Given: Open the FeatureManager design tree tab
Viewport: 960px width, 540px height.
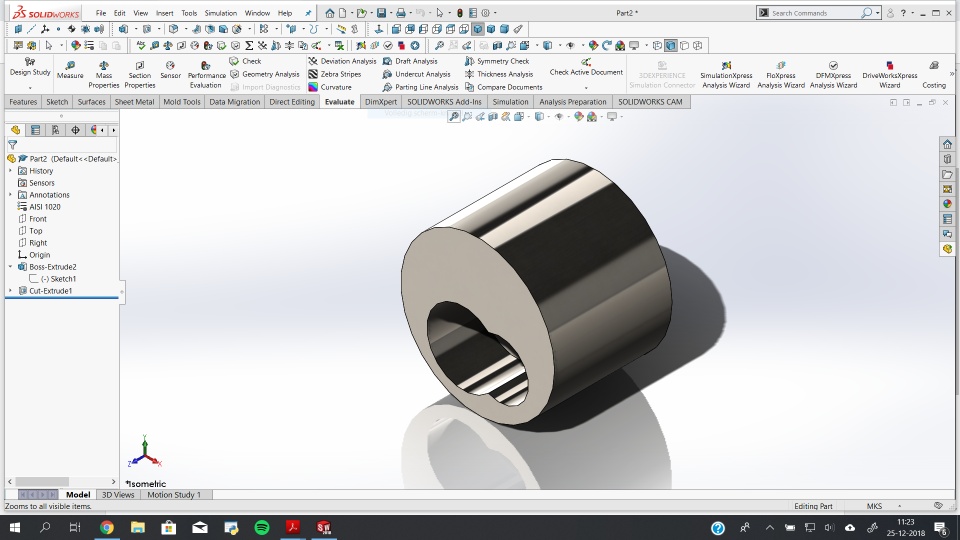Looking at the screenshot, I should pos(15,130).
